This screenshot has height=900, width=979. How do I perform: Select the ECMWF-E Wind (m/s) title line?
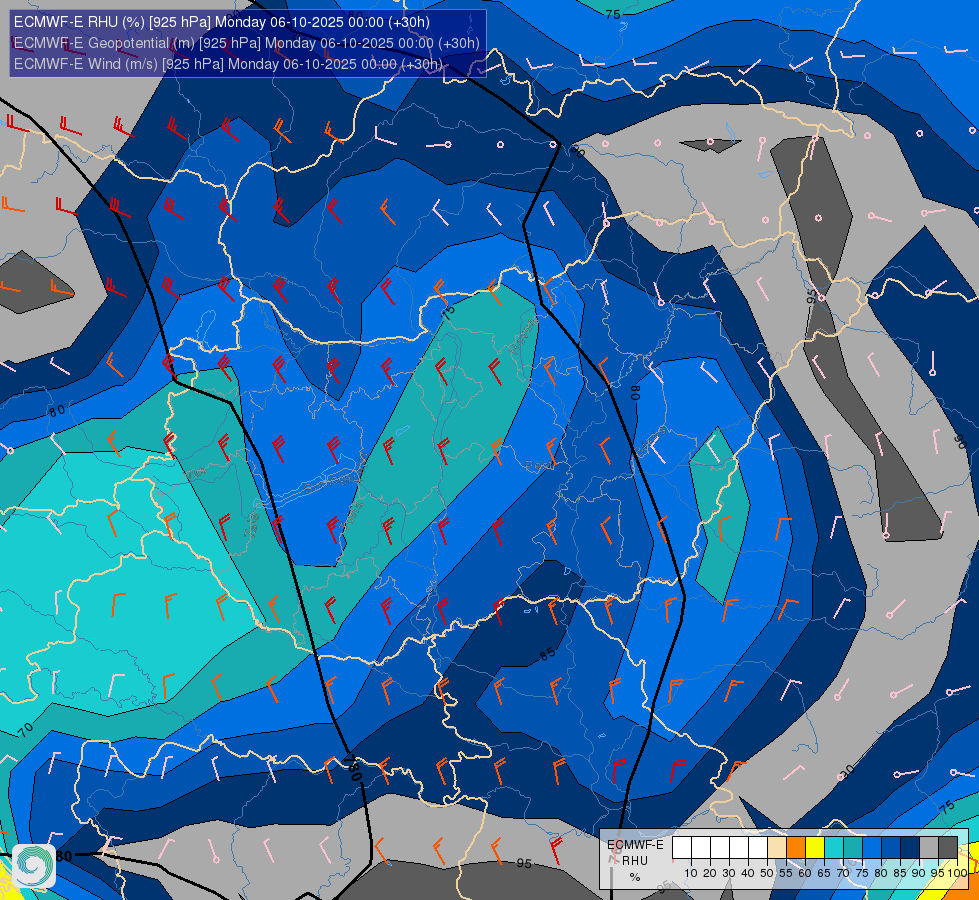coord(228,64)
